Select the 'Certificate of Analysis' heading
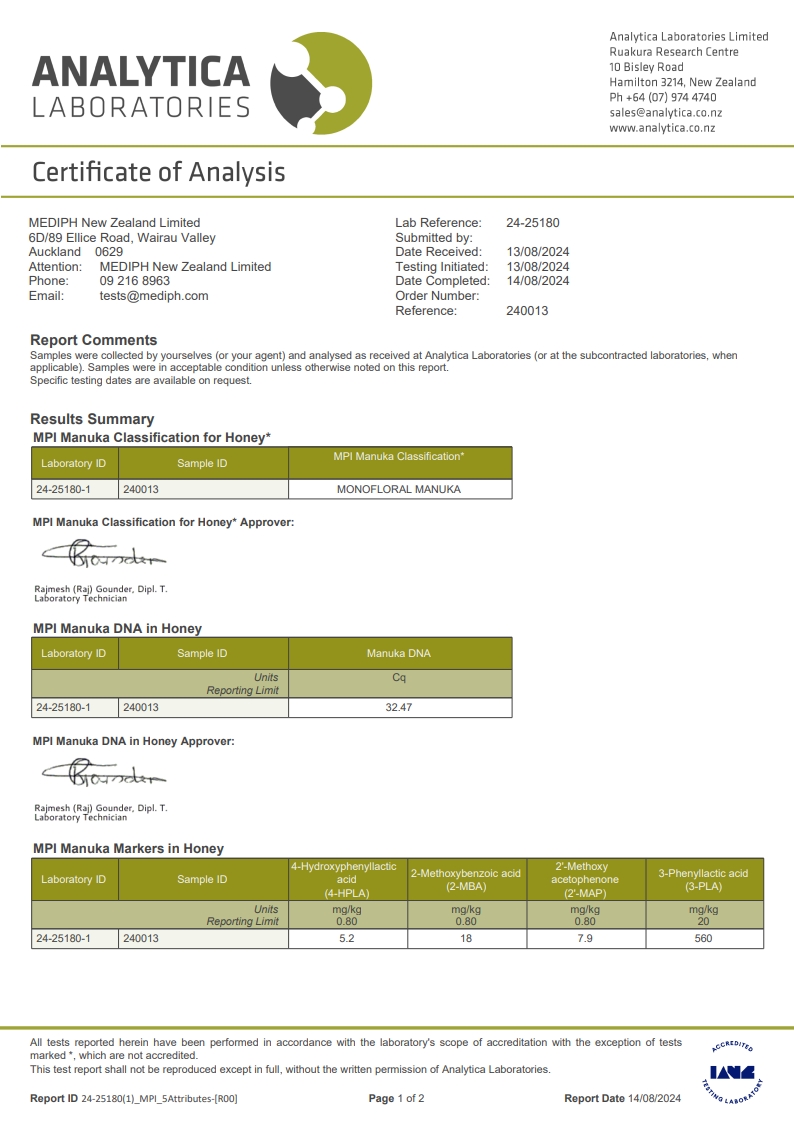 pyautogui.click(x=159, y=172)
